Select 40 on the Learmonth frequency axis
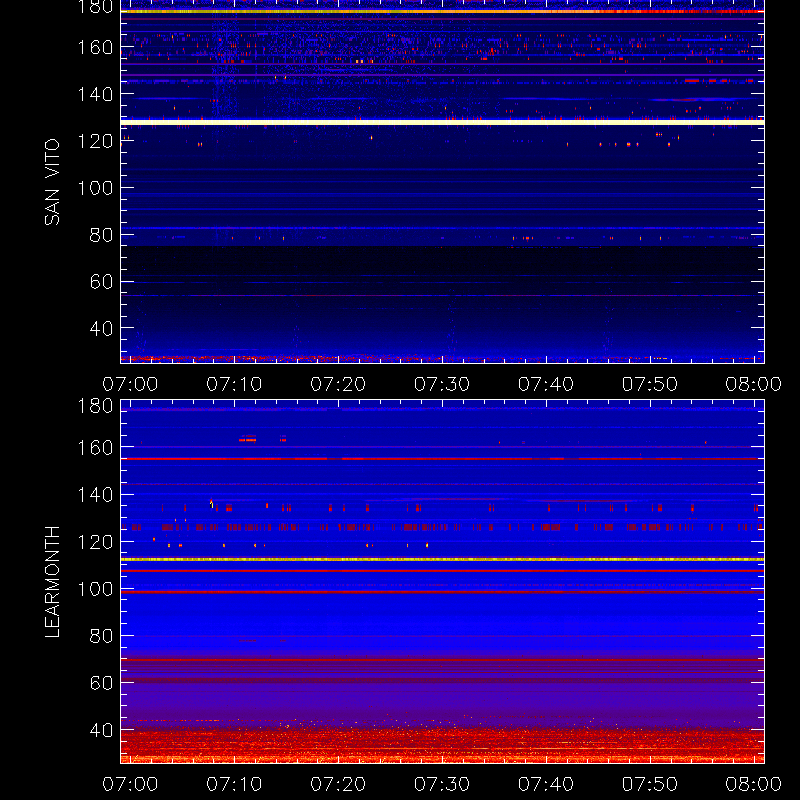800x800 pixels. pyautogui.click(x=101, y=730)
